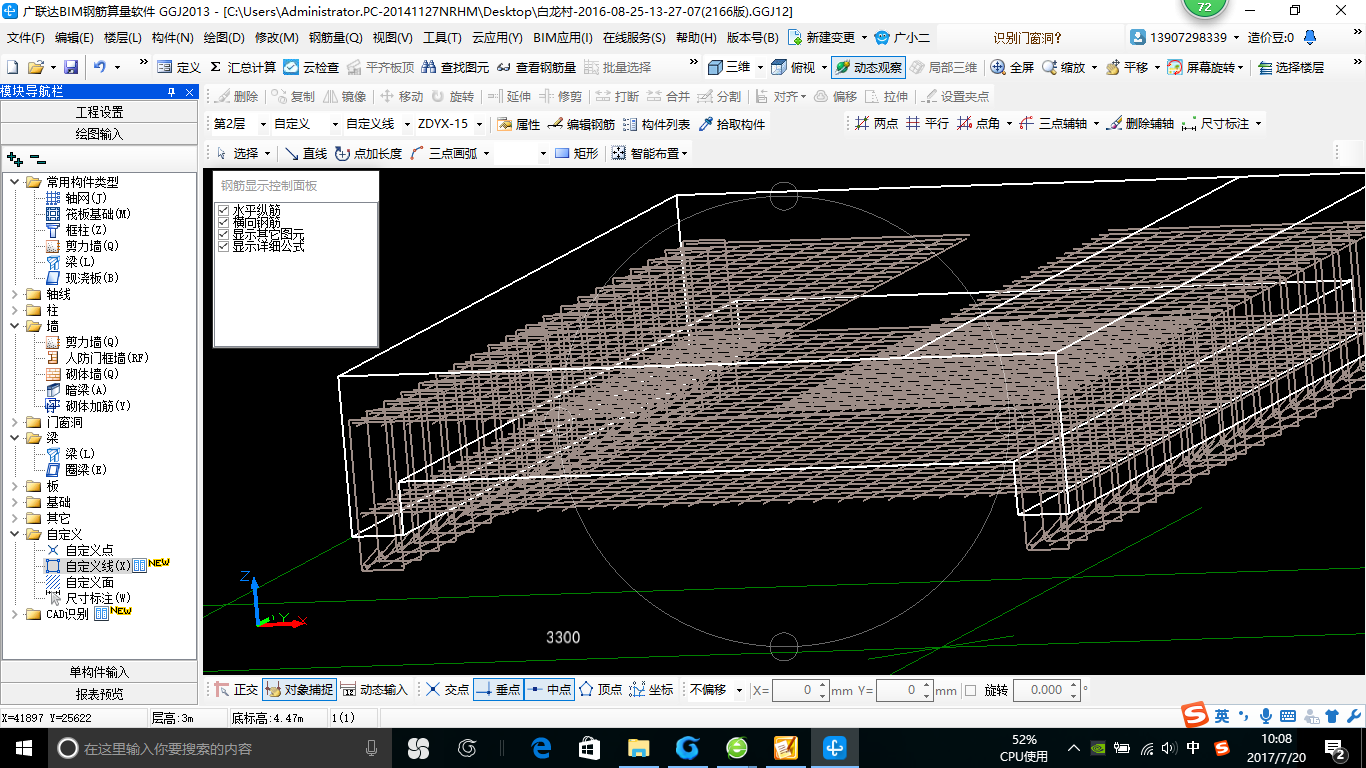Image resolution: width=1366 pixels, height=768 pixels.
Task: Click 屏幕旋转 screen rotate
Action: coord(1203,67)
